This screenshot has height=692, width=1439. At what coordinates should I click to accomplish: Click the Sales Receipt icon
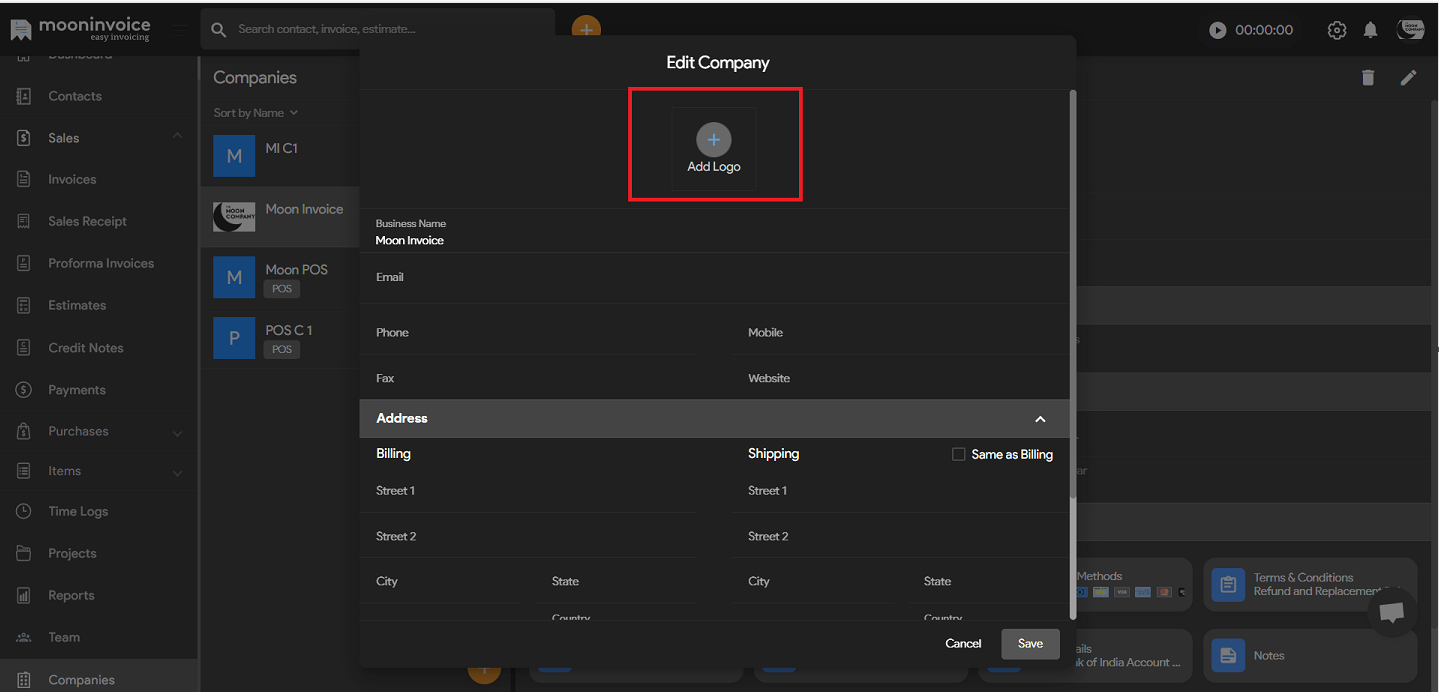pyautogui.click(x=24, y=222)
